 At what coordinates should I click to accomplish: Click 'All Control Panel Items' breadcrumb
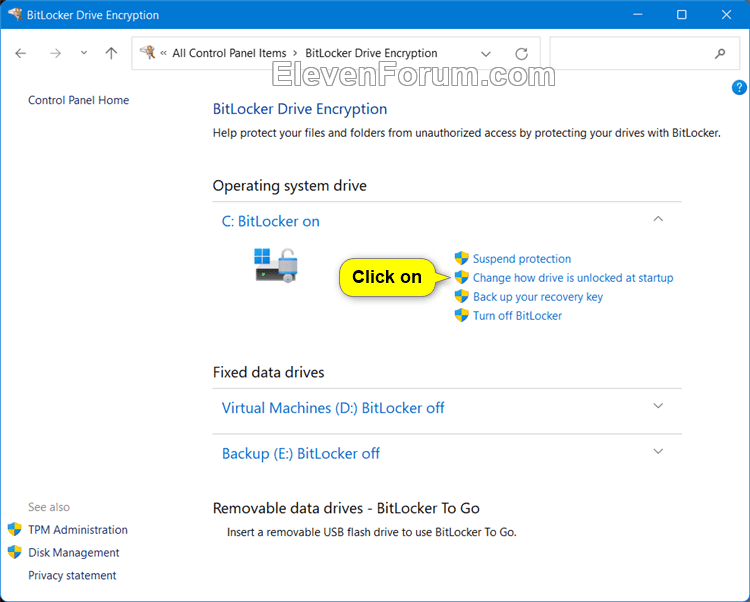229,53
